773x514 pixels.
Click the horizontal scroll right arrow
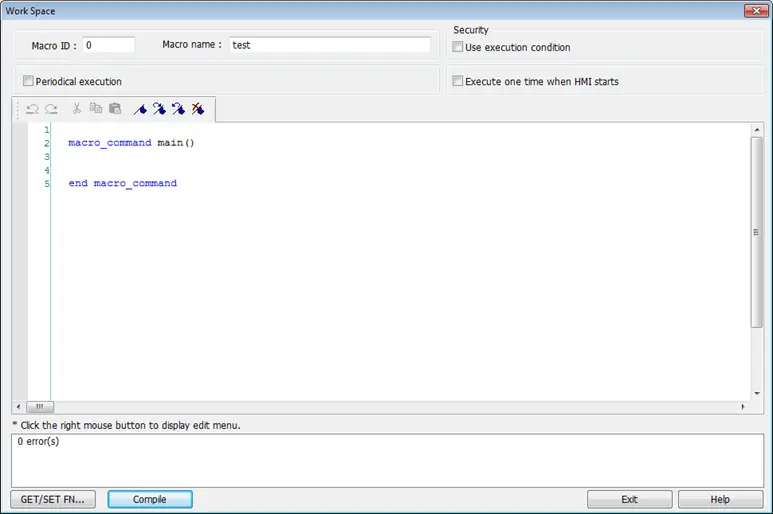point(743,407)
